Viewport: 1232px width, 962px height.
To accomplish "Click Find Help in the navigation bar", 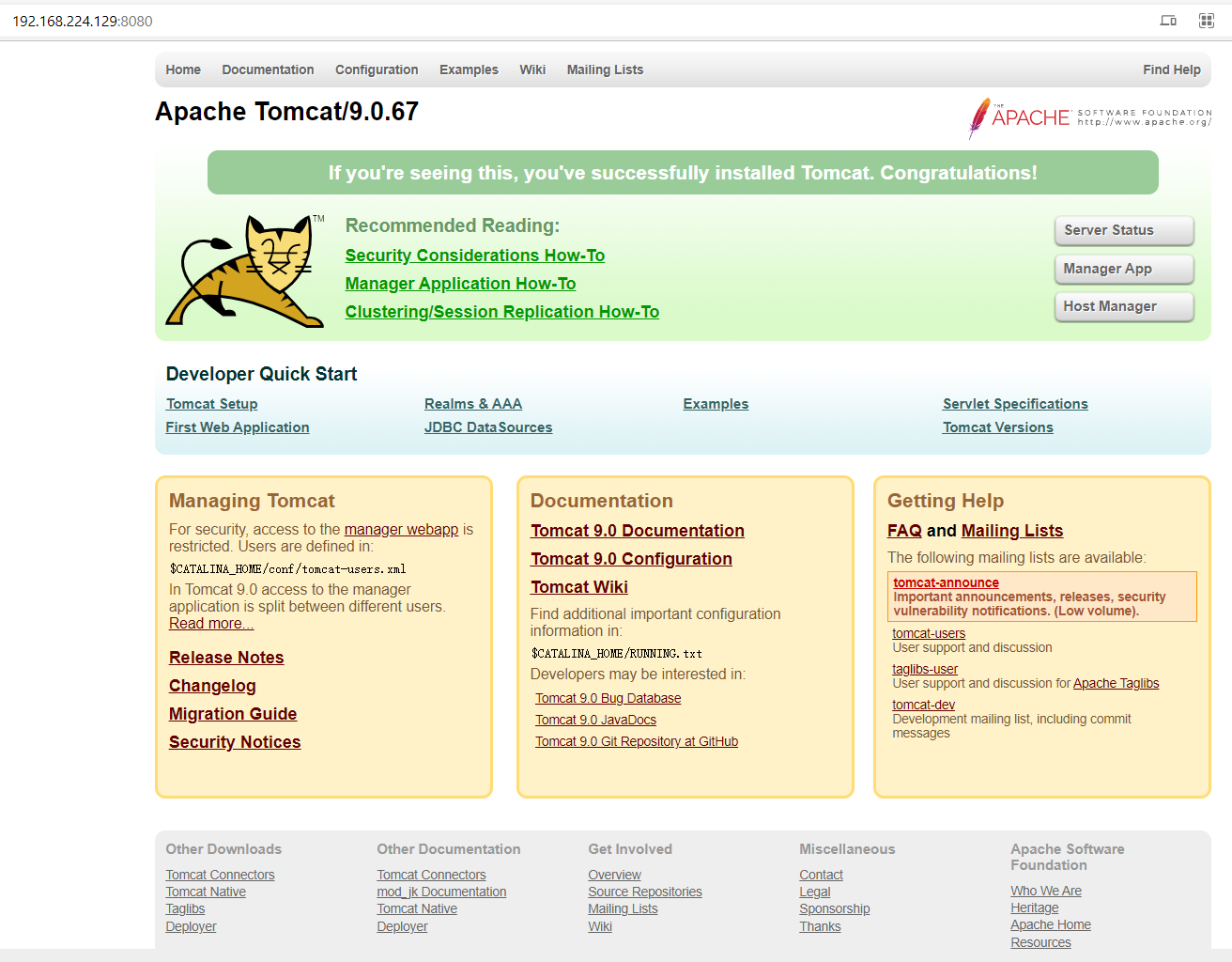I will [x=1172, y=70].
